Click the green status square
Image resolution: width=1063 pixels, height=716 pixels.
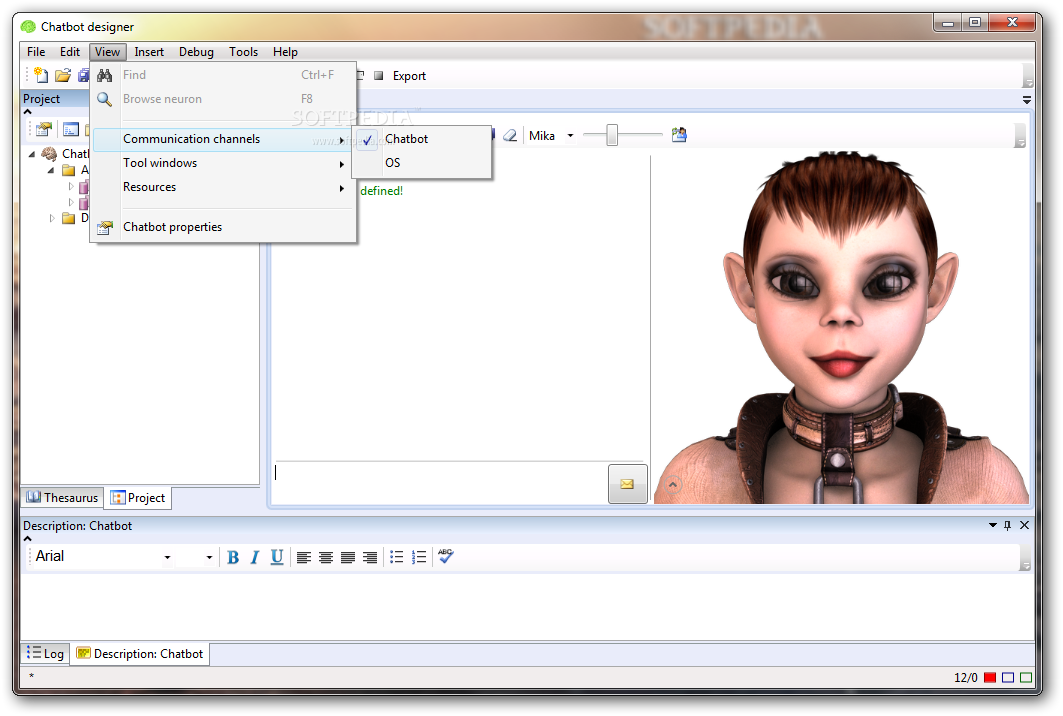[1026, 677]
